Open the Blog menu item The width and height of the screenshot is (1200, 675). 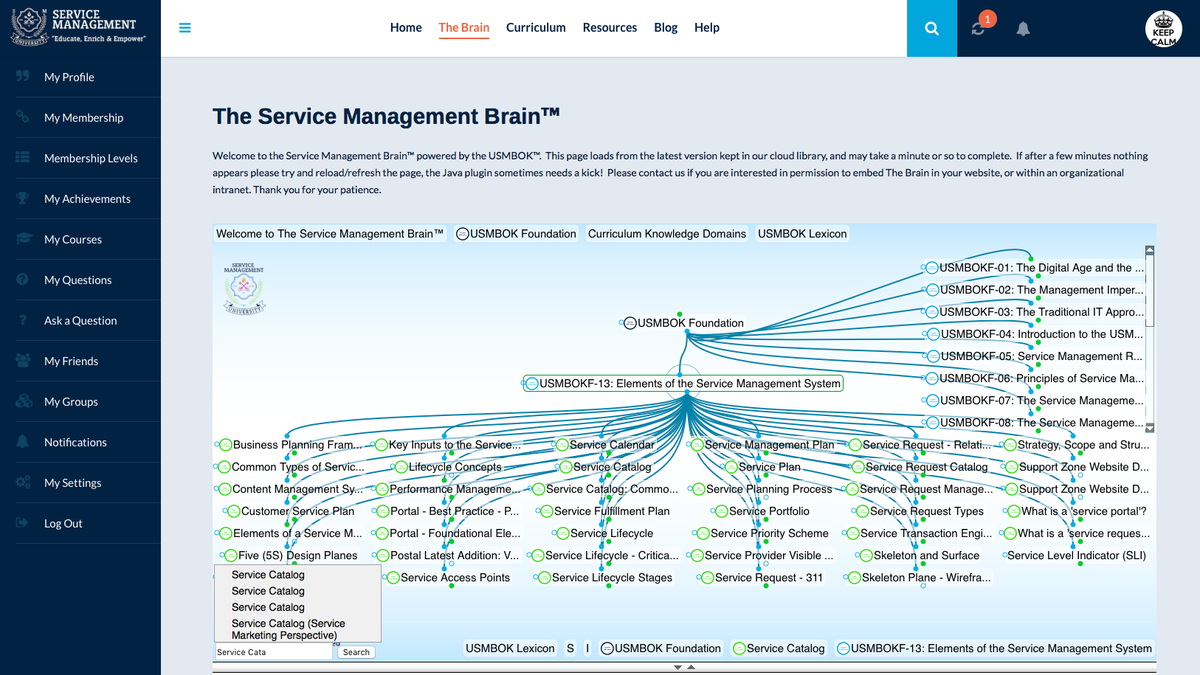click(x=665, y=27)
